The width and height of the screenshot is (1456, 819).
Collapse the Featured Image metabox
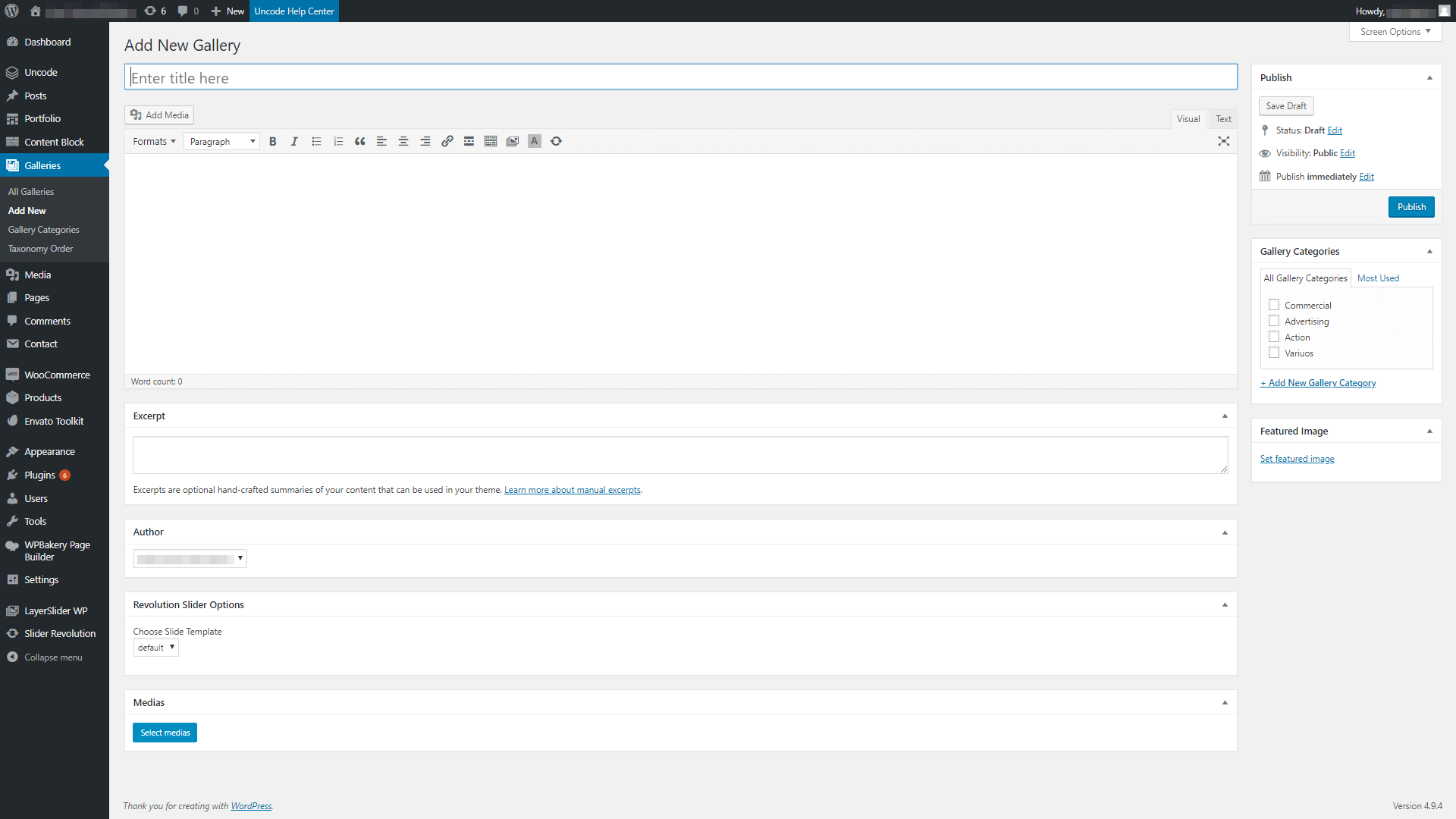1429,431
